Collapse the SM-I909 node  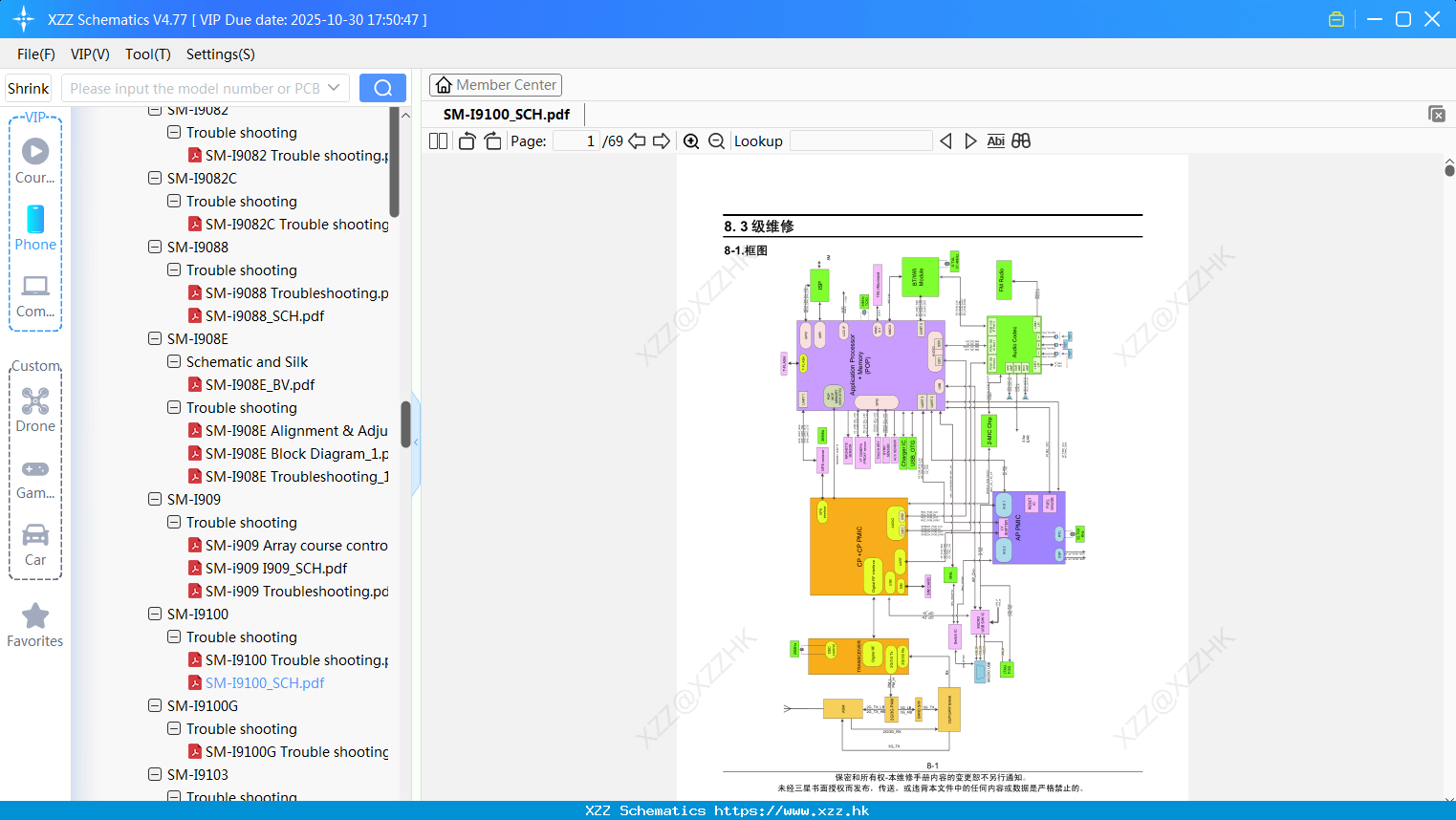point(155,499)
